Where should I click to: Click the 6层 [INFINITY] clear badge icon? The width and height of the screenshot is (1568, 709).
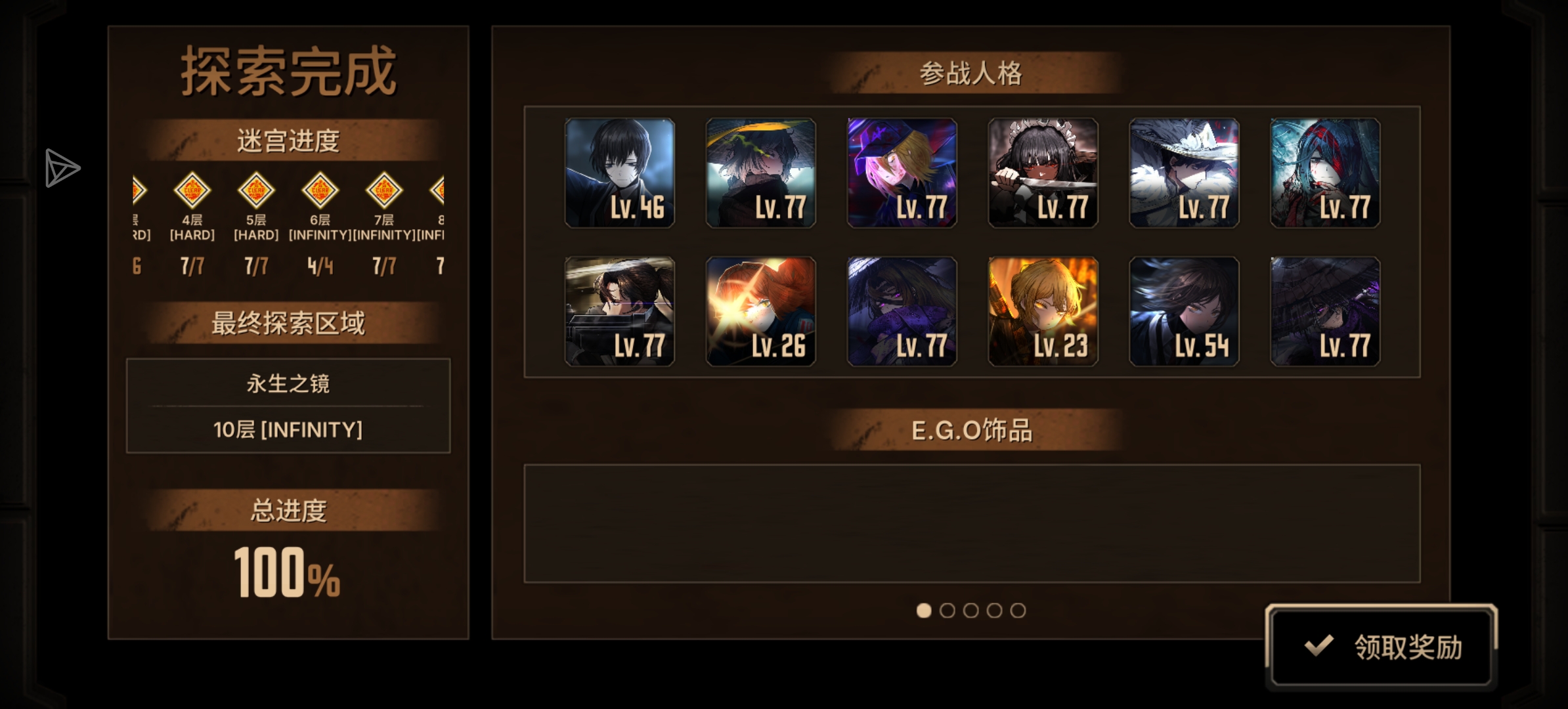pos(320,190)
